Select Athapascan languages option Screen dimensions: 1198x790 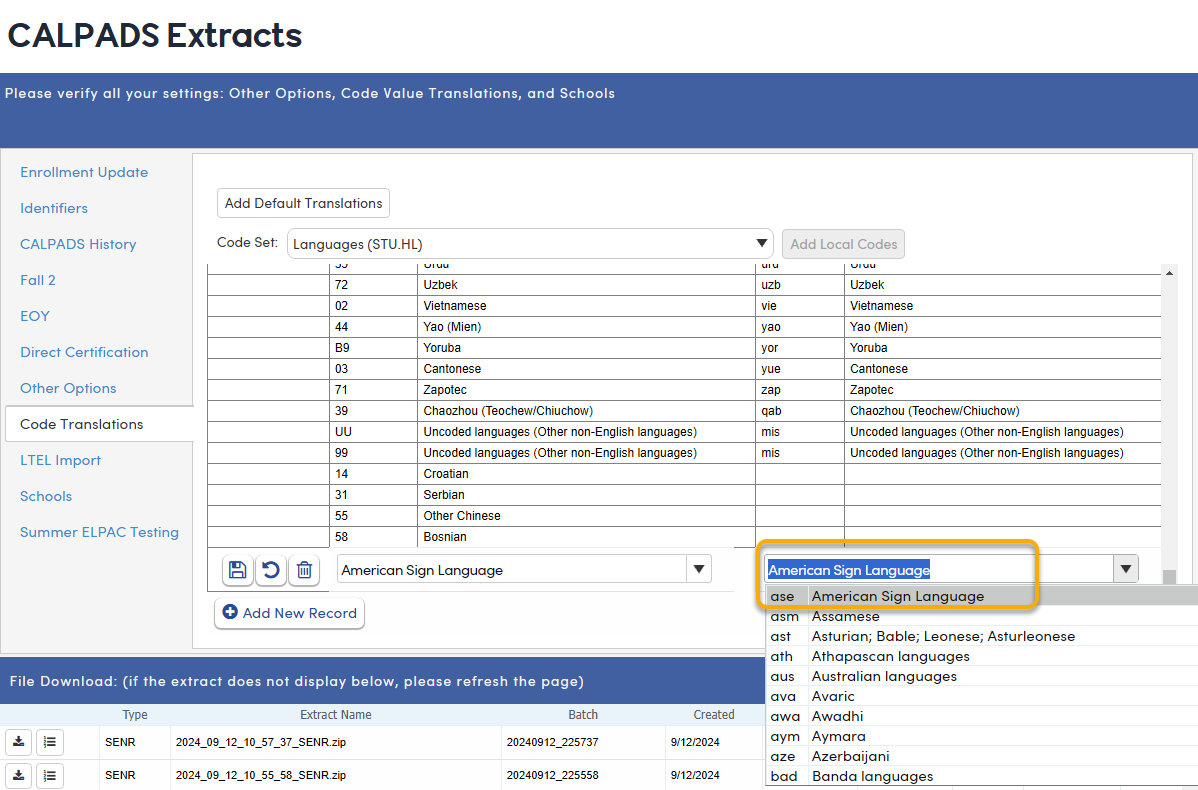click(x=982, y=656)
